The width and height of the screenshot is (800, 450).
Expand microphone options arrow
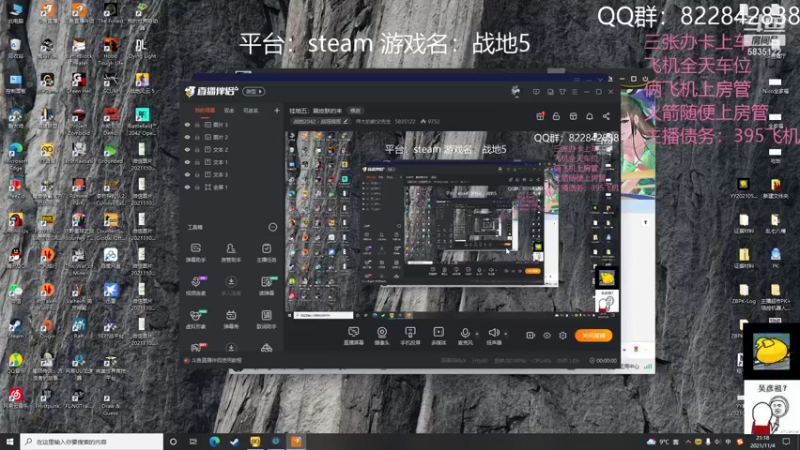point(477,334)
